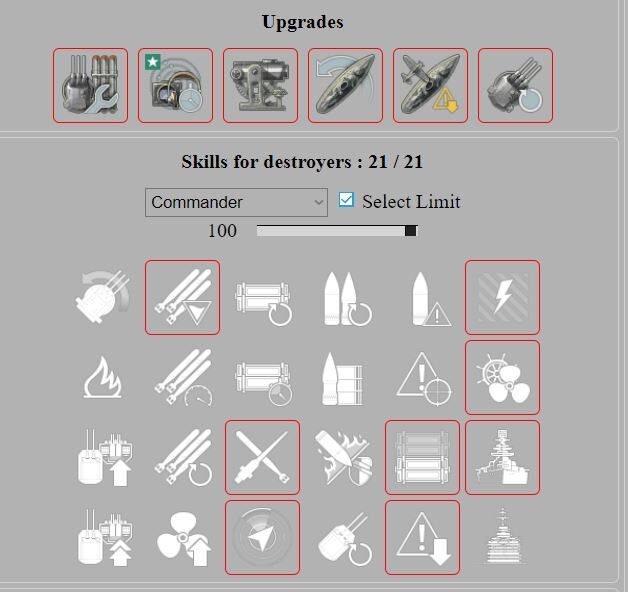Toggle the ship wheel and propeller skill
The width and height of the screenshot is (628, 592).
(502, 377)
